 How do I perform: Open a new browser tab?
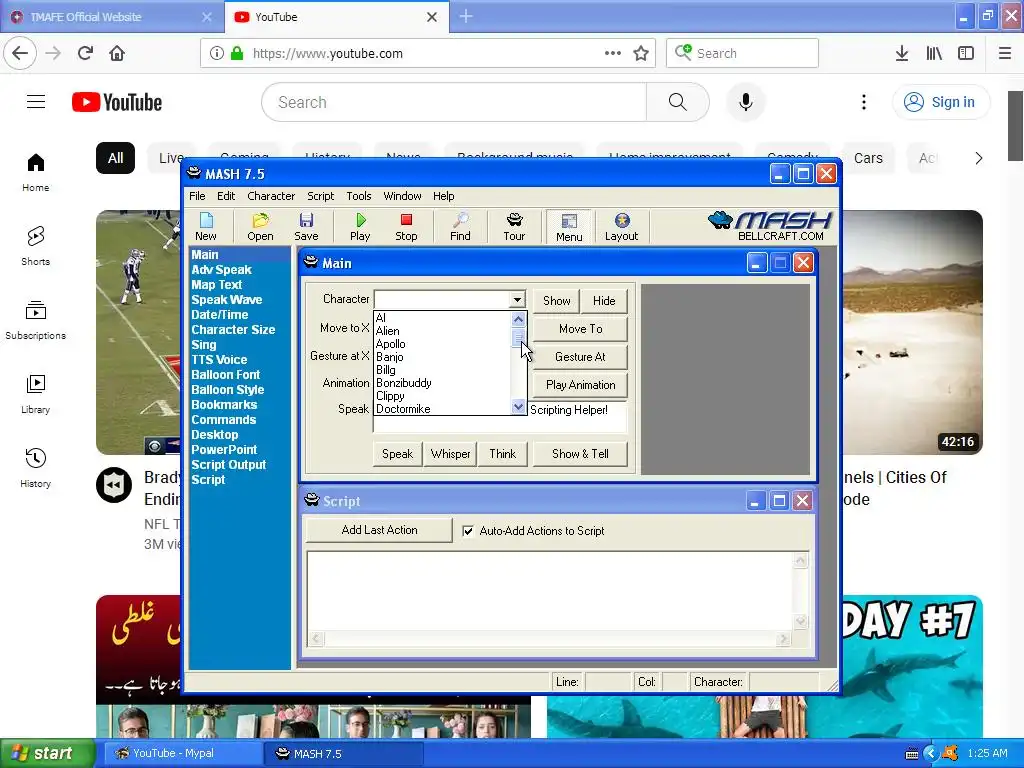click(466, 16)
